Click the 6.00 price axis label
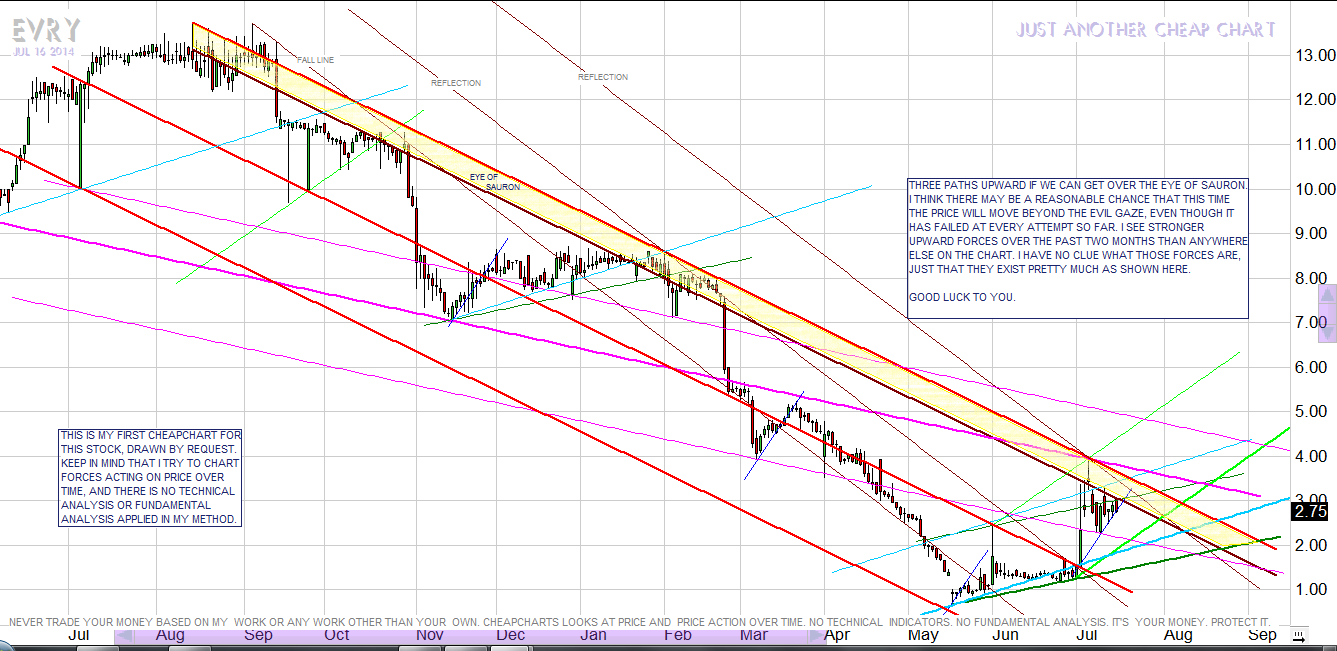The height and width of the screenshot is (651, 1337). (x=1310, y=367)
